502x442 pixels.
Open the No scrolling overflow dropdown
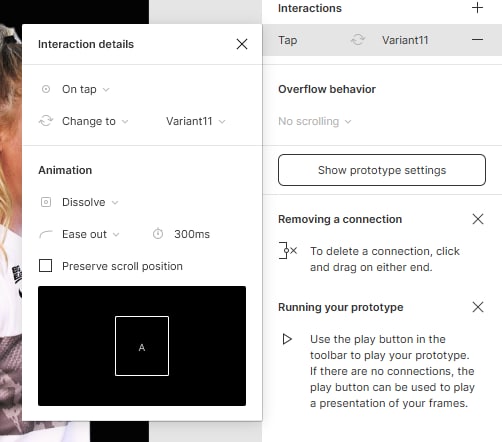[x=315, y=121]
